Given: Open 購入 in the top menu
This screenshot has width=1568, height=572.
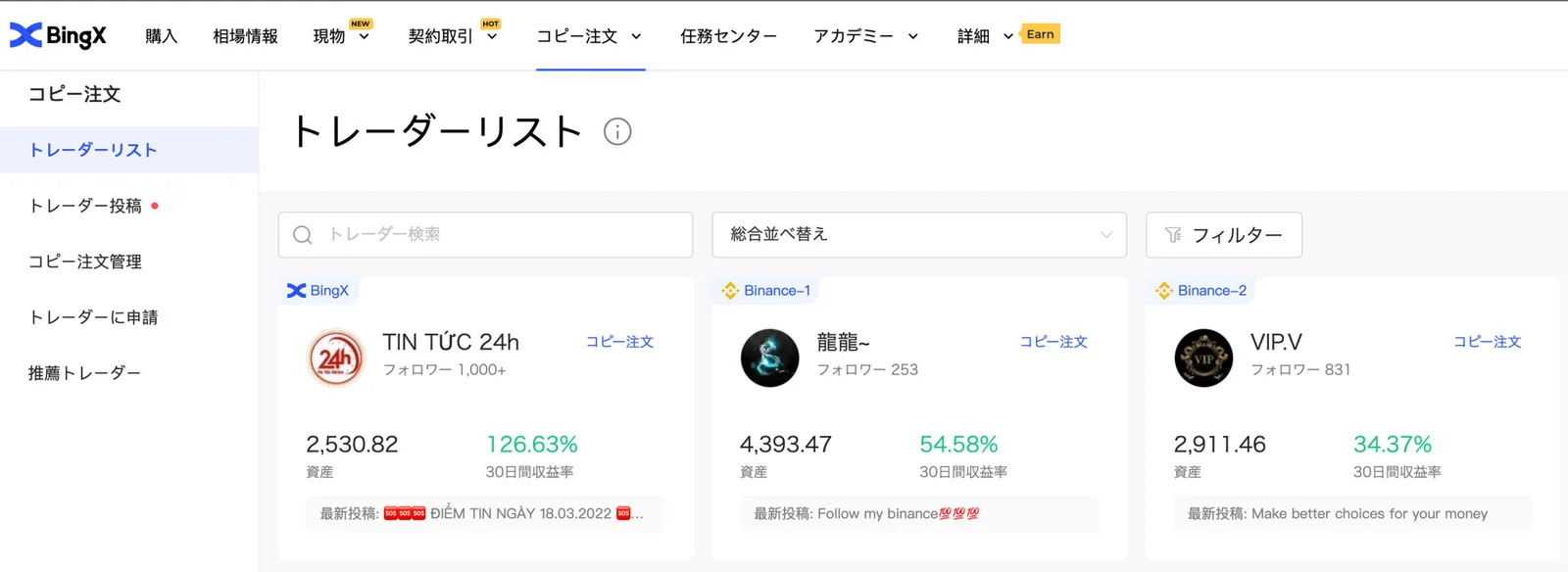Looking at the screenshot, I should coord(162,36).
